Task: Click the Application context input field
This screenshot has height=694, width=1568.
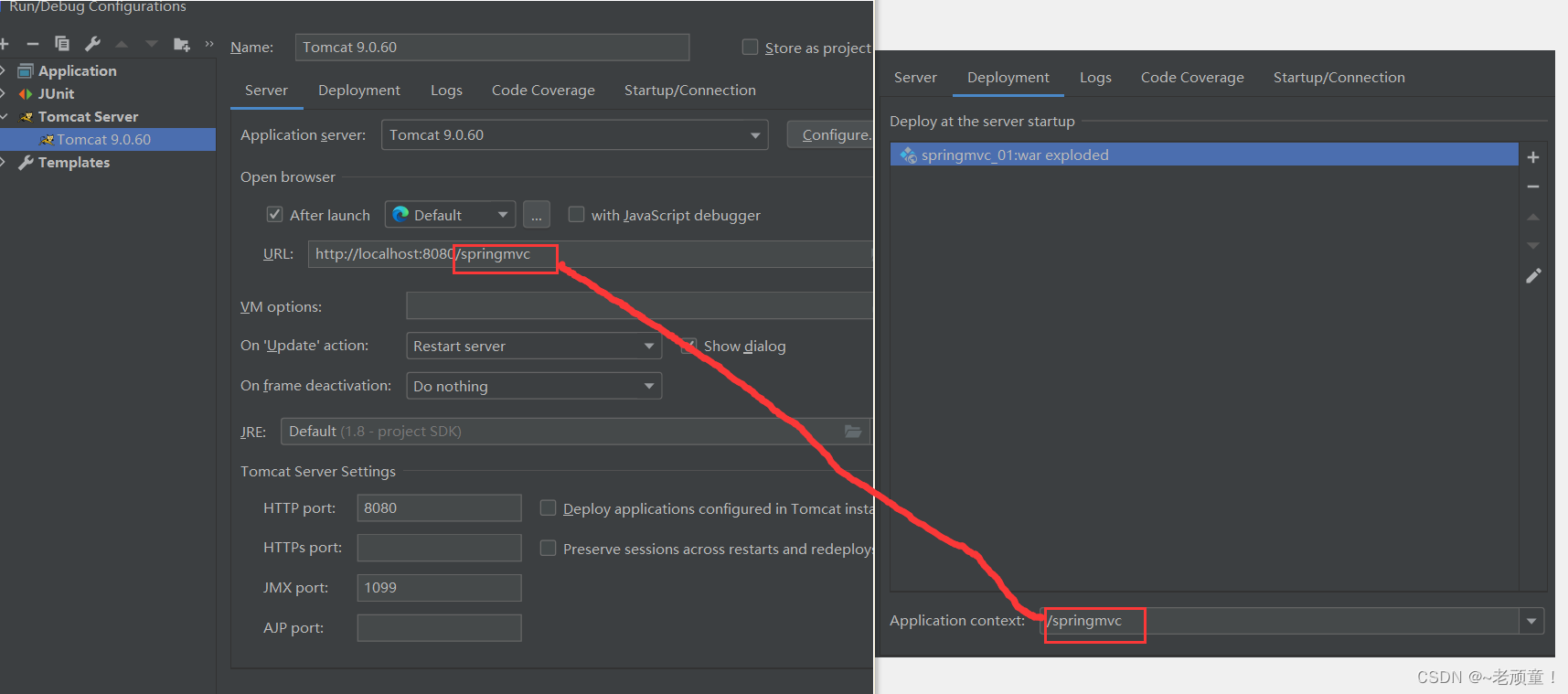Action: click(x=1280, y=621)
